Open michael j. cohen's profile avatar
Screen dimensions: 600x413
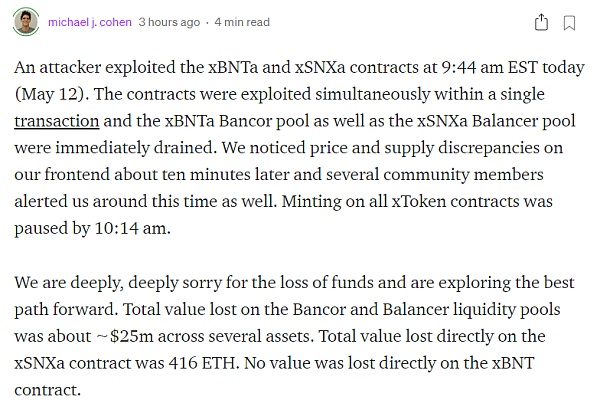[26, 22]
